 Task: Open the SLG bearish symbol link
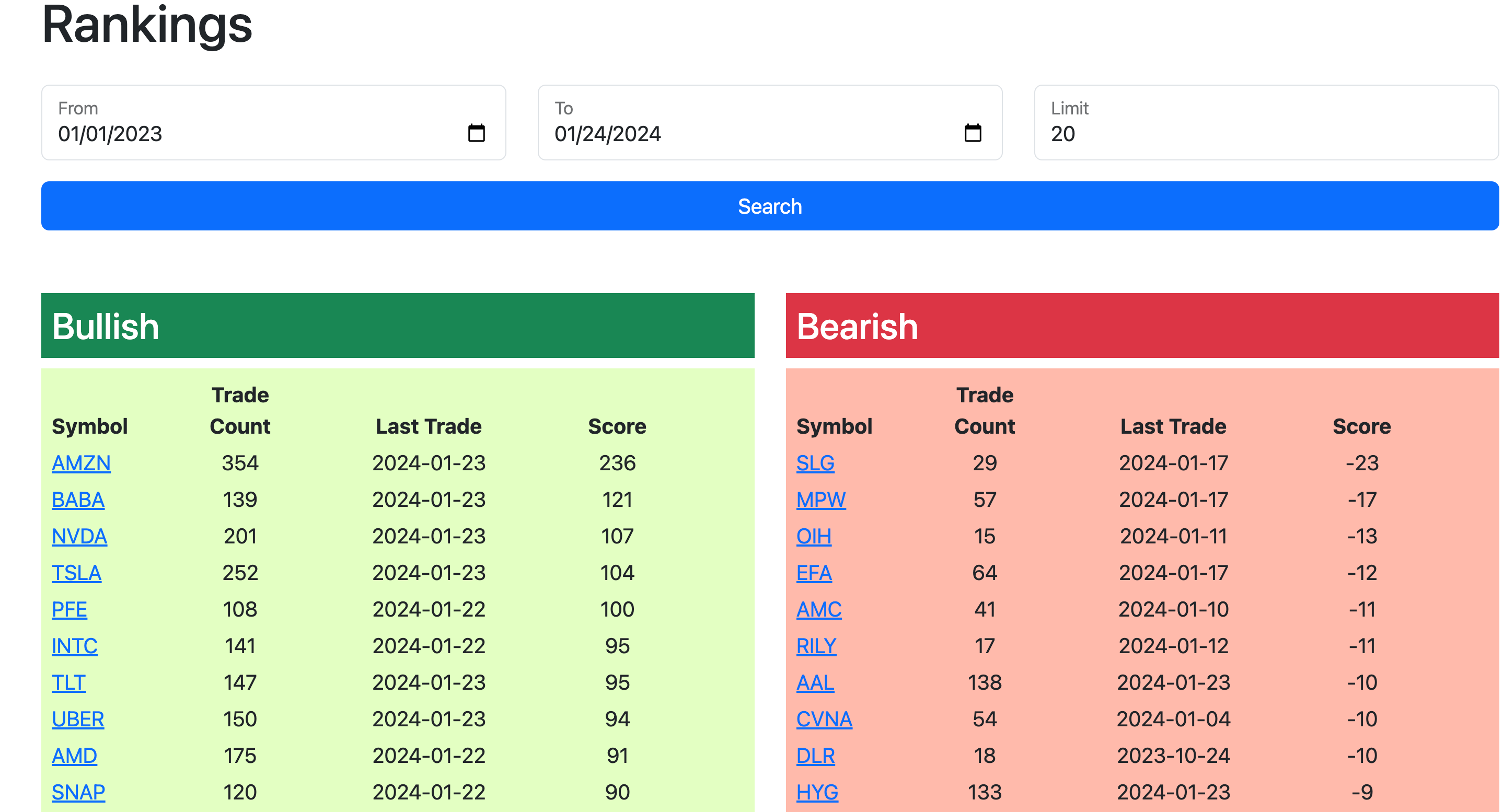[x=816, y=463]
